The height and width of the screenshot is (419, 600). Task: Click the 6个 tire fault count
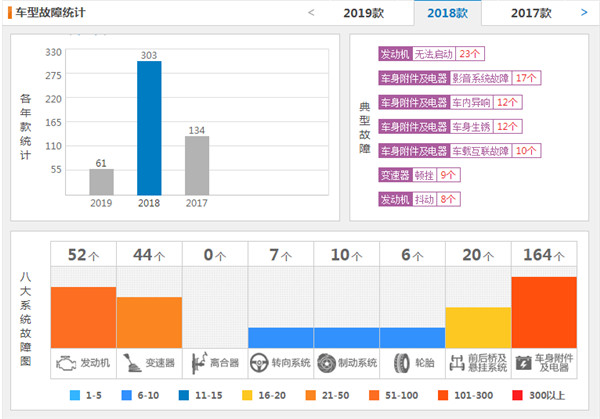[x=412, y=255]
